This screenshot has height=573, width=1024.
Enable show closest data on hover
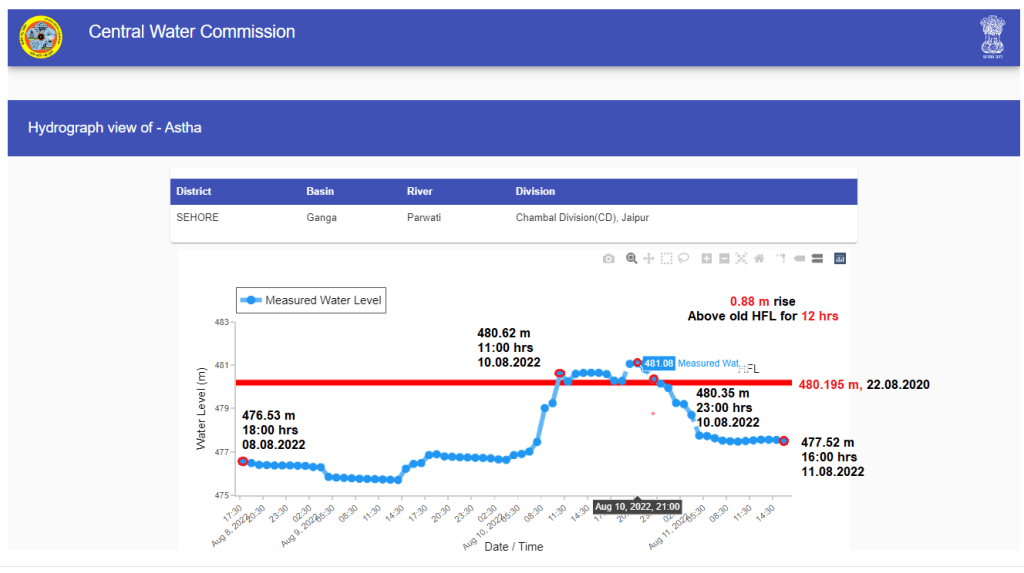(799, 258)
